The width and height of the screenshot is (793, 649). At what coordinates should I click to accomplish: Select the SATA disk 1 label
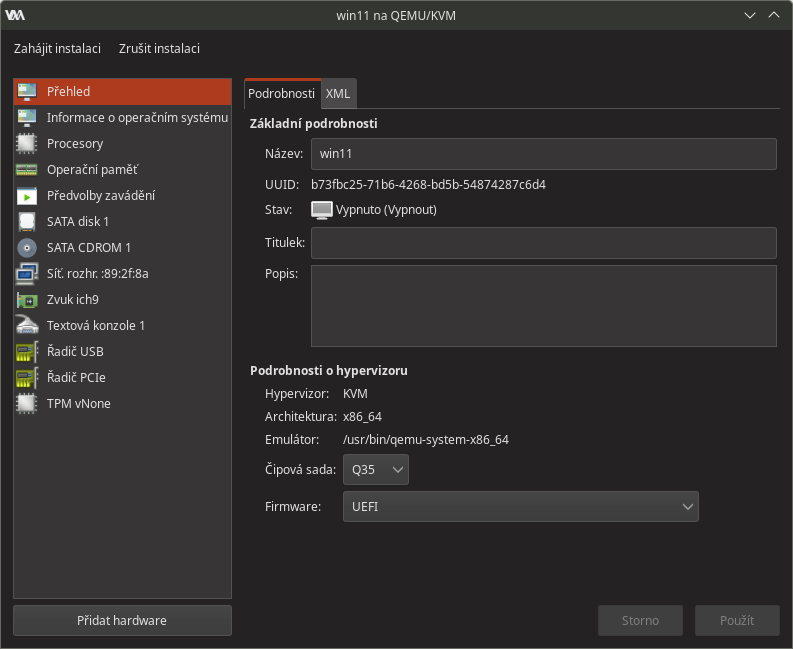(x=78, y=222)
